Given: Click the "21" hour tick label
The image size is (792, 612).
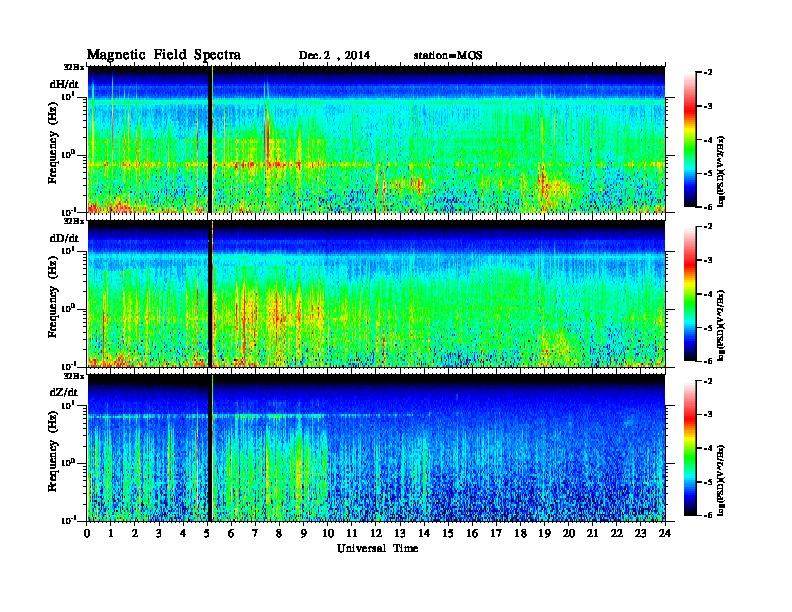Looking at the screenshot, I should 592,533.
